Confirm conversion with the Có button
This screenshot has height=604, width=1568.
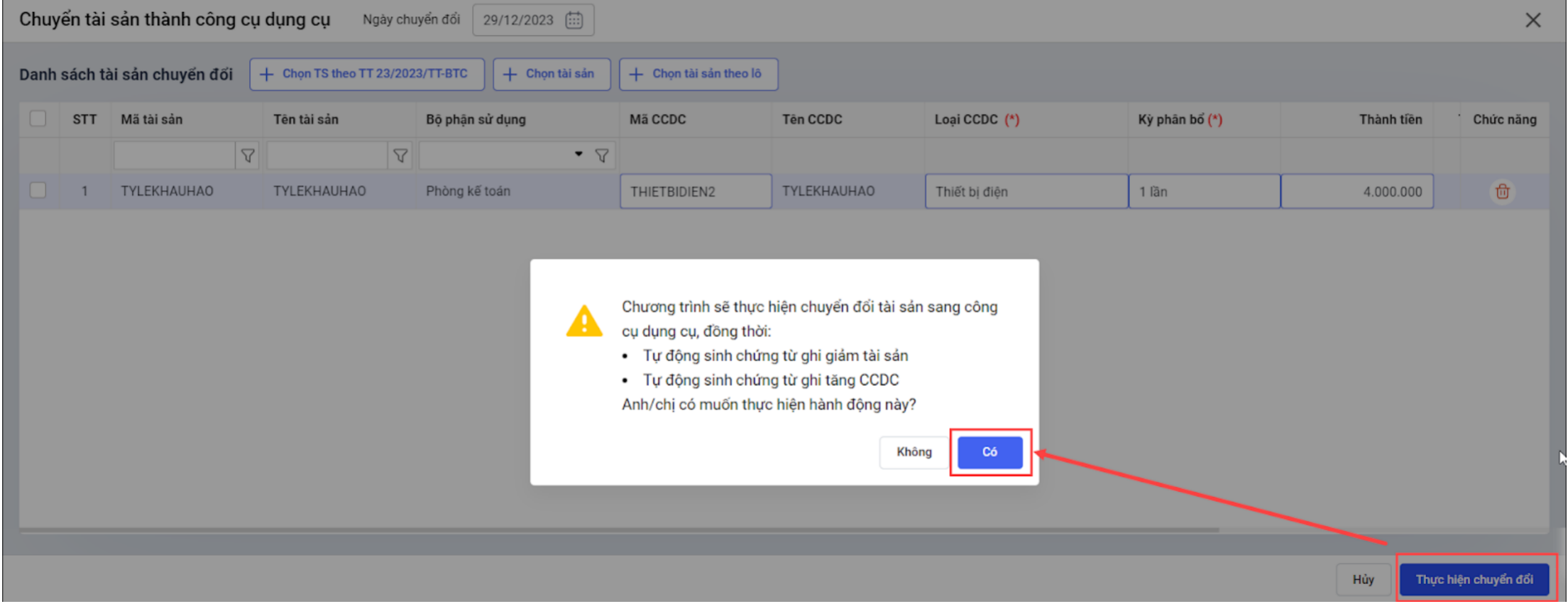pos(989,452)
